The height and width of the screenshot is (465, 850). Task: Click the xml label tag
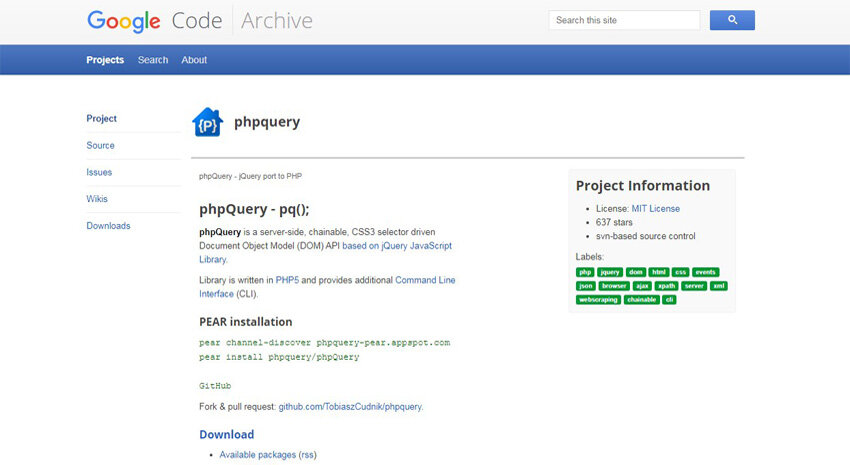[x=719, y=286]
